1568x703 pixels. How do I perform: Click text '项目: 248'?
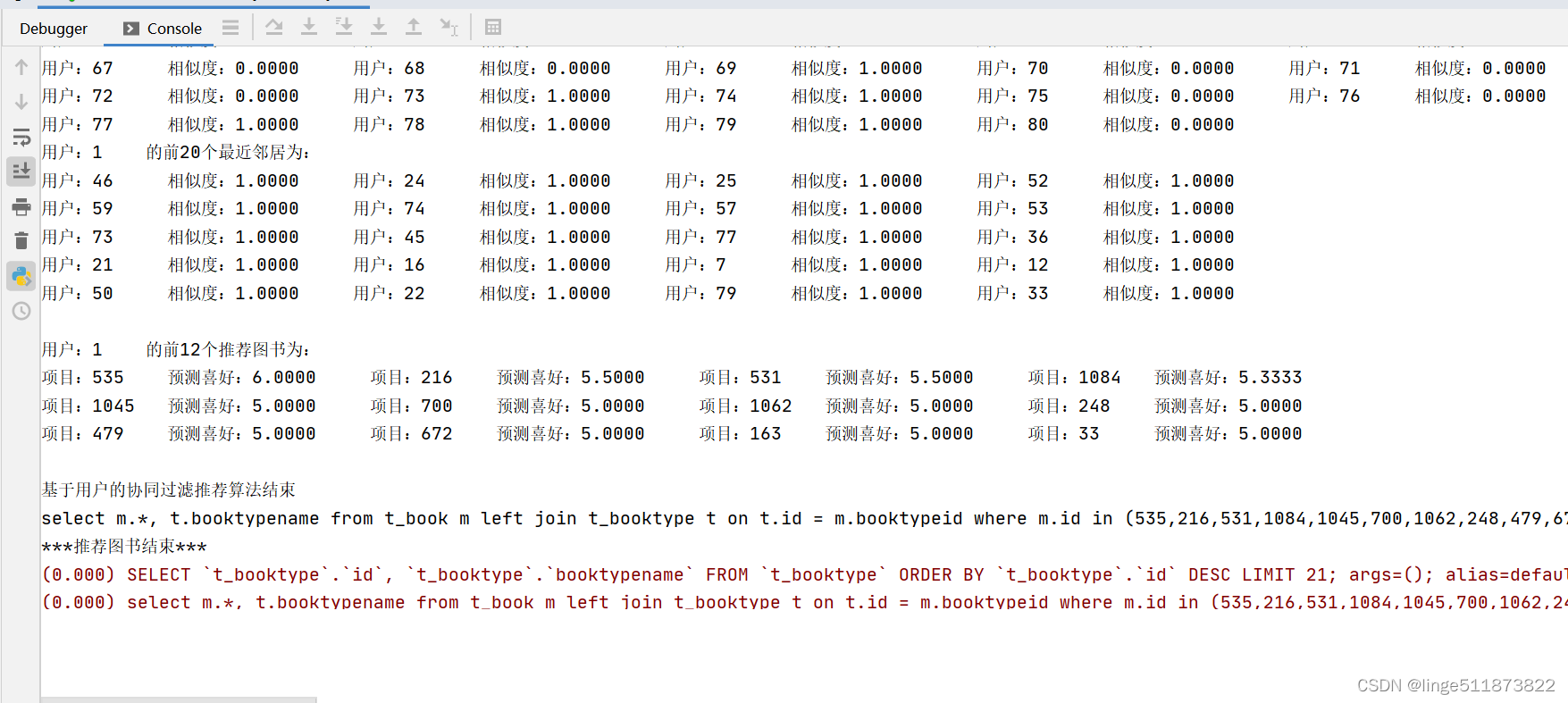[1069, 406]
